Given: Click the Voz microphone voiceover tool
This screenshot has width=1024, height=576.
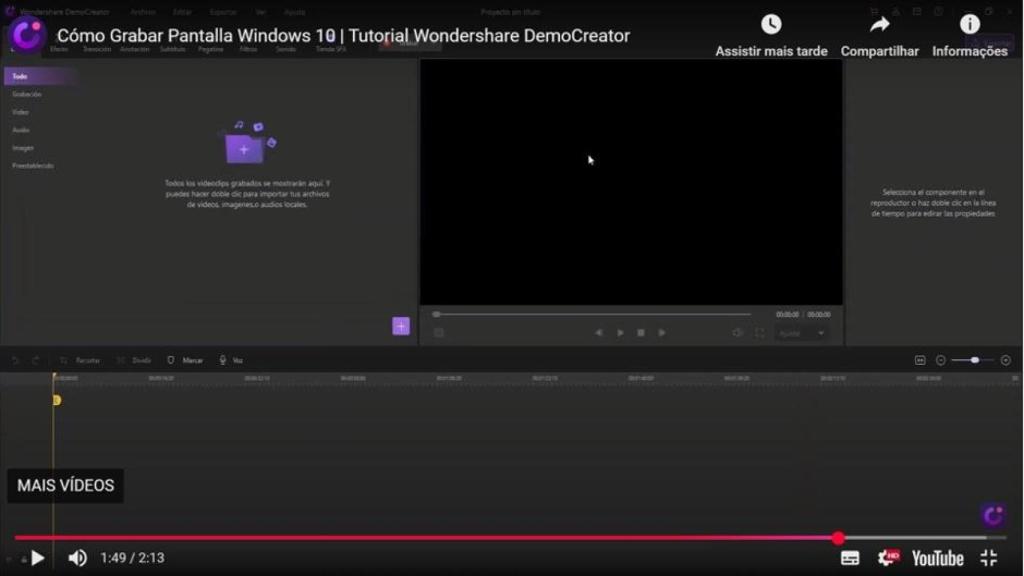Looking at the screenshot, I should tap(231, 360).
